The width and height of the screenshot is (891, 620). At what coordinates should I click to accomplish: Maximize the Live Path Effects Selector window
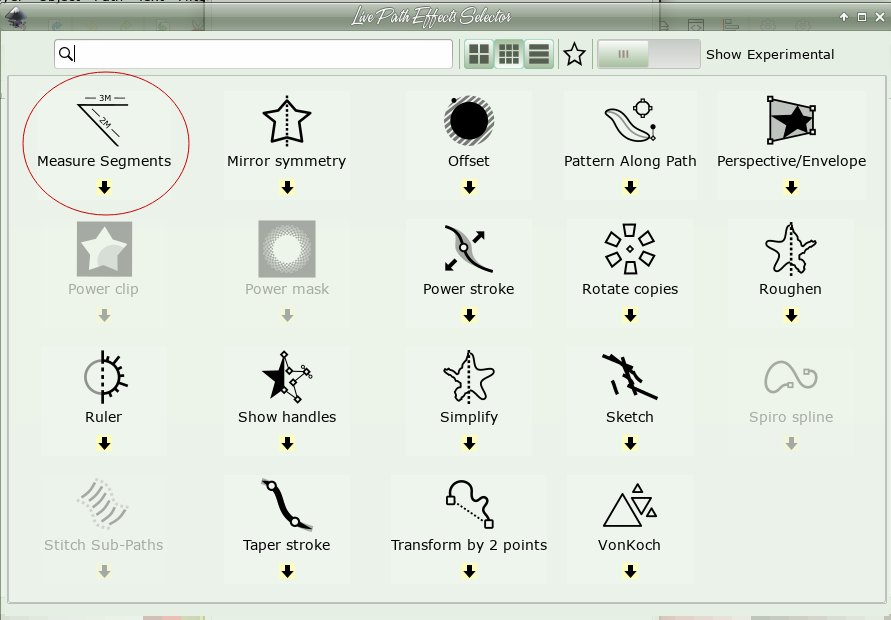click(862, 17)
